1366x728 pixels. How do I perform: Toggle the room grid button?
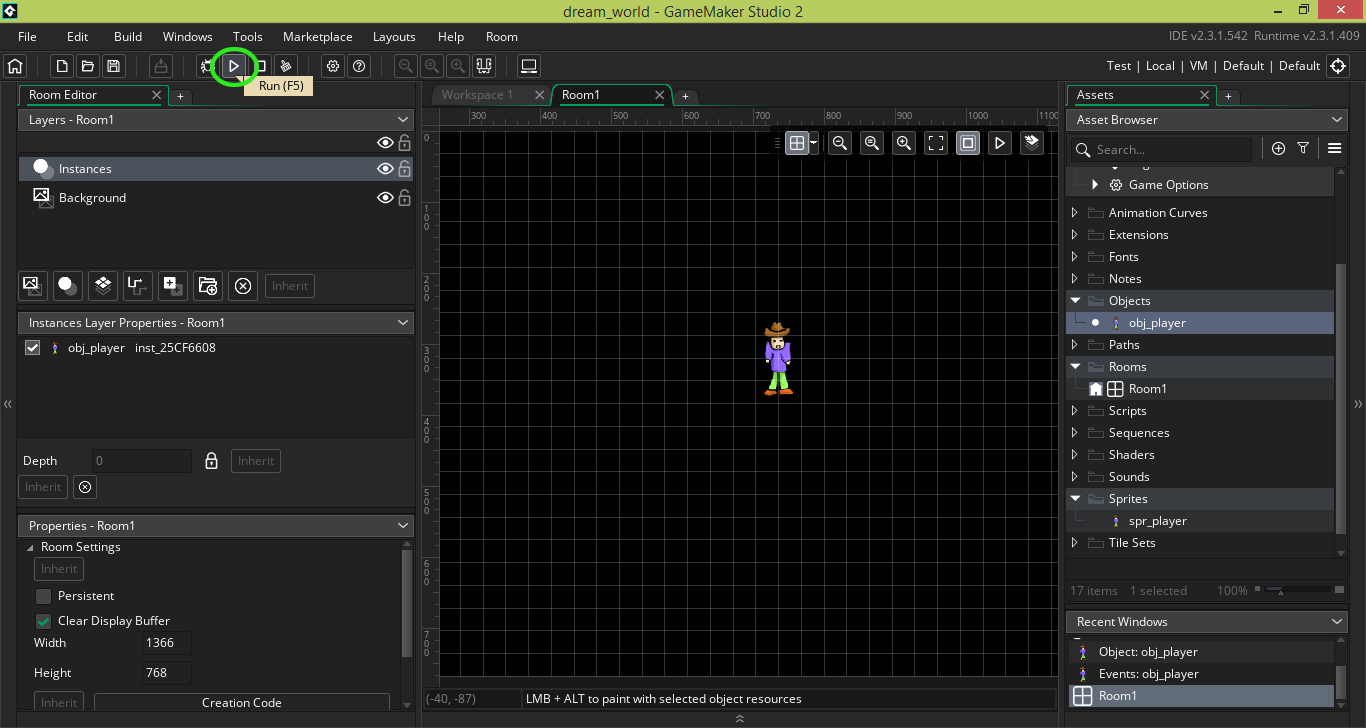(797, 143)
